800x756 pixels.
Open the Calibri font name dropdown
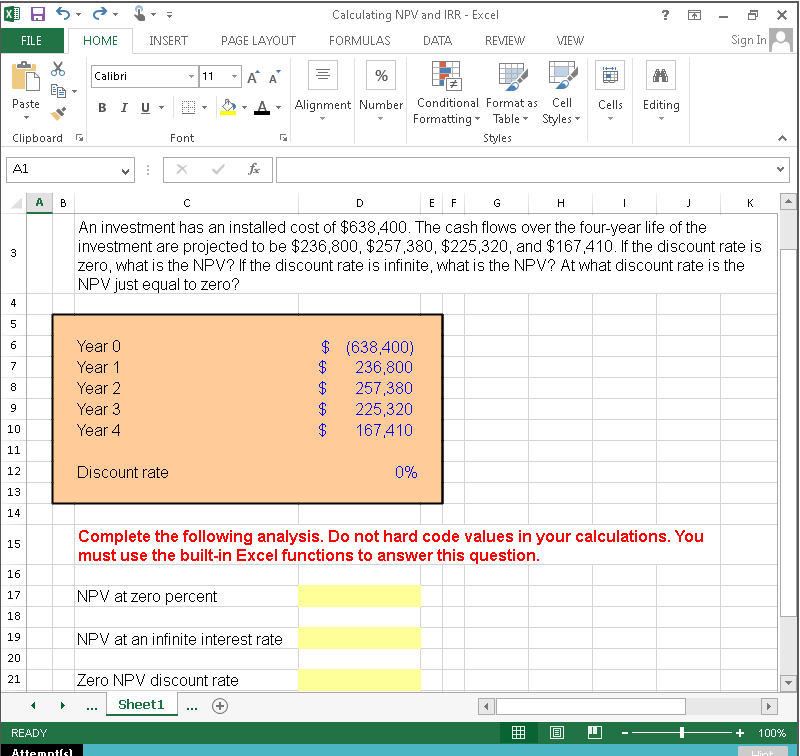point(191,77)
